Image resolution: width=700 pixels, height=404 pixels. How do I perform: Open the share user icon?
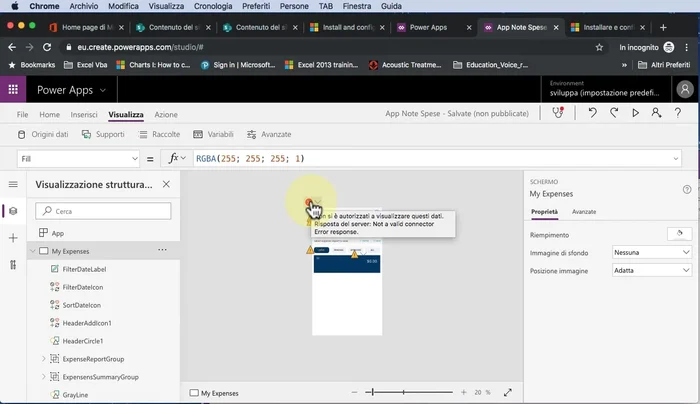(x=656, y=113)
